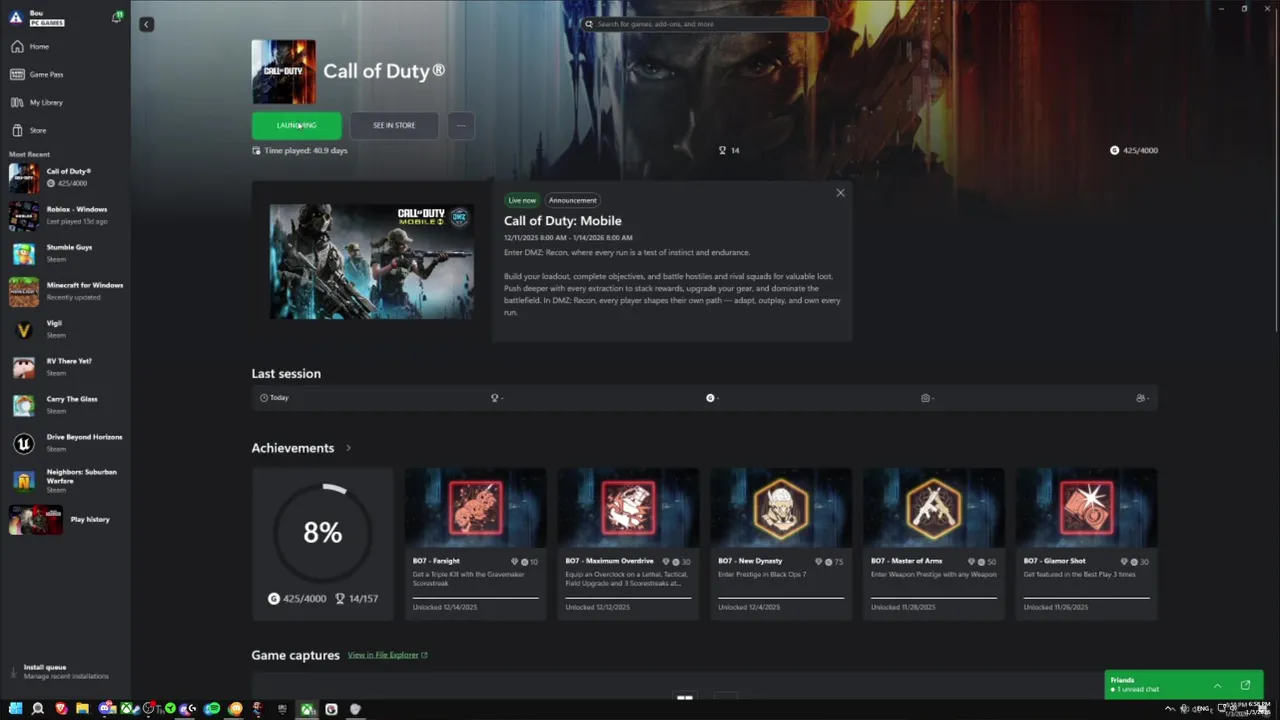Expand the Friends chat panel chevron
The width and height of the screenshot is (1280, 720).
1217,685
